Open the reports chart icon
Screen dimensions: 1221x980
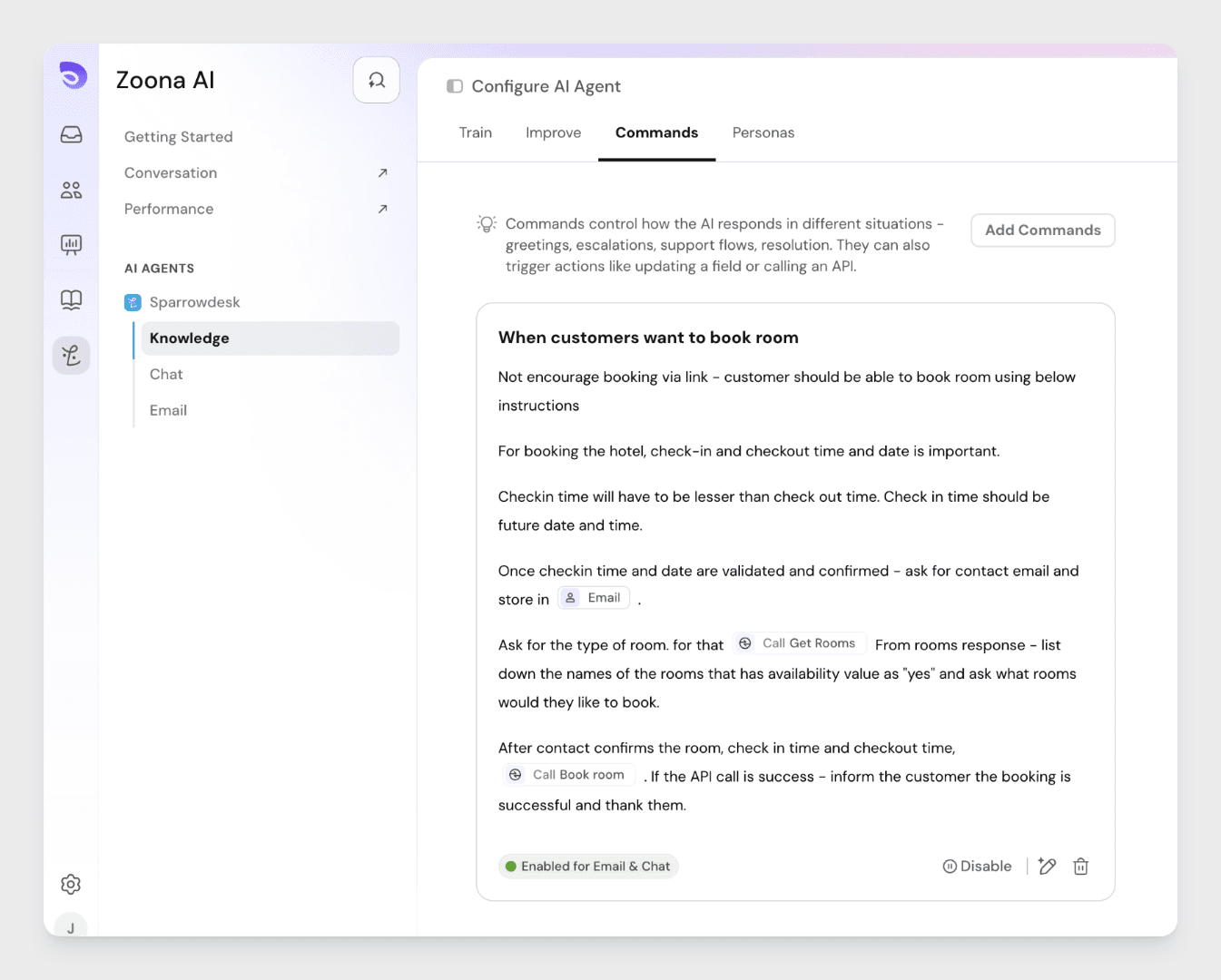tap(71, 244)
